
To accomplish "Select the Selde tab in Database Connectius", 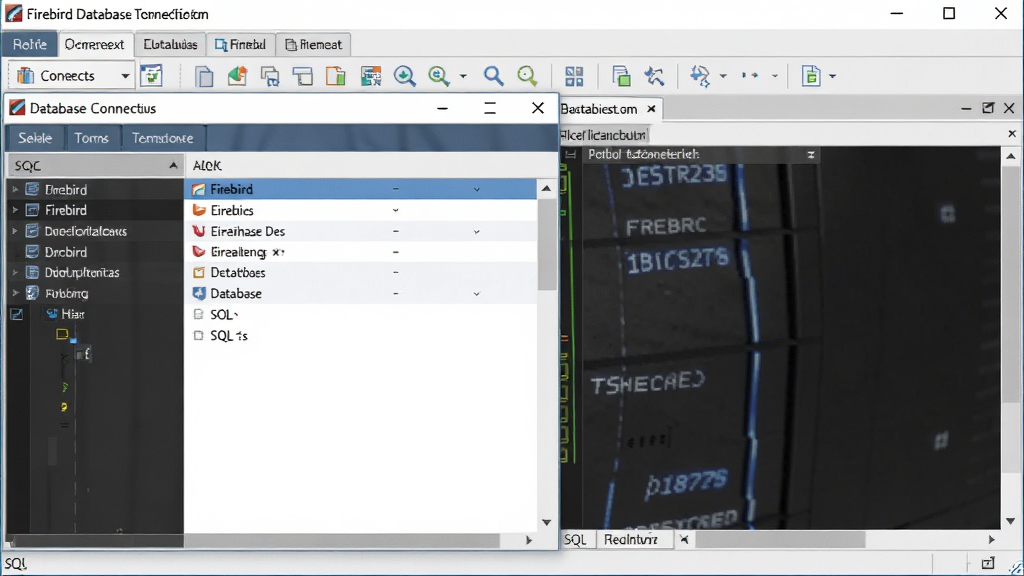I will [x=35, y=138].
